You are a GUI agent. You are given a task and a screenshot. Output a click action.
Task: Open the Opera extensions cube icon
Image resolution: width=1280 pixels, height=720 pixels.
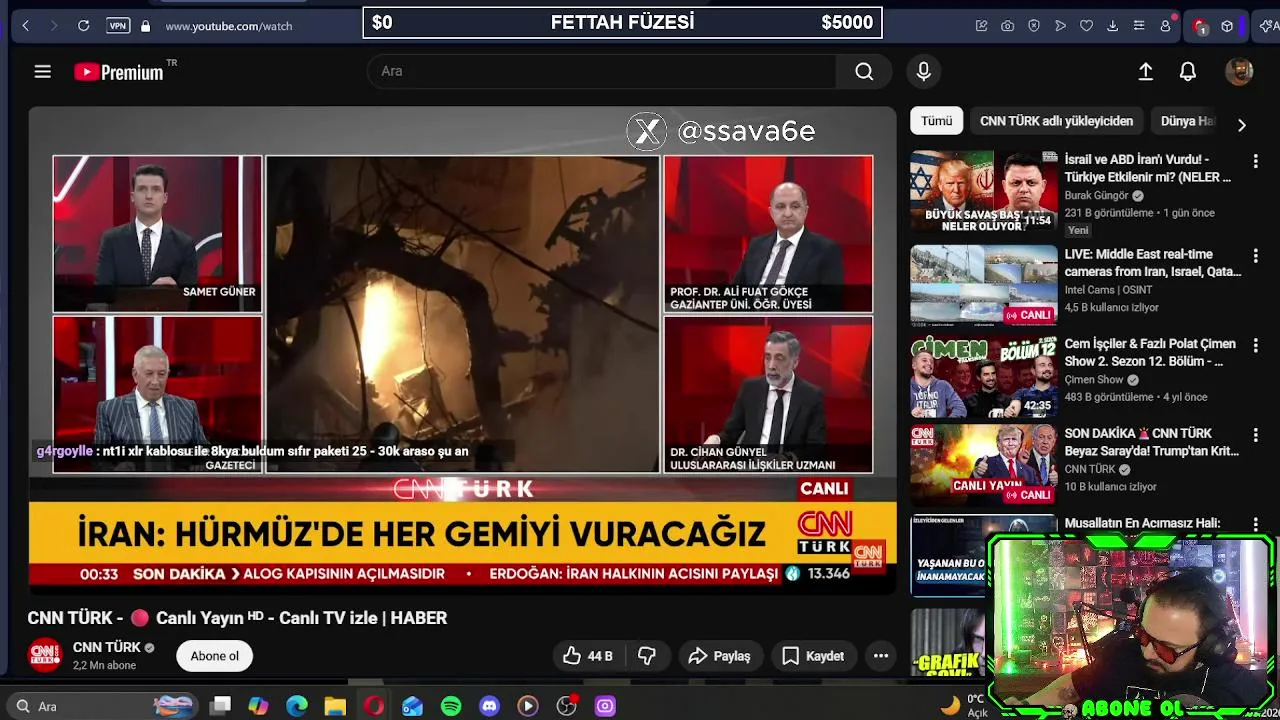pyautogui.click(x=1227, y=26)
